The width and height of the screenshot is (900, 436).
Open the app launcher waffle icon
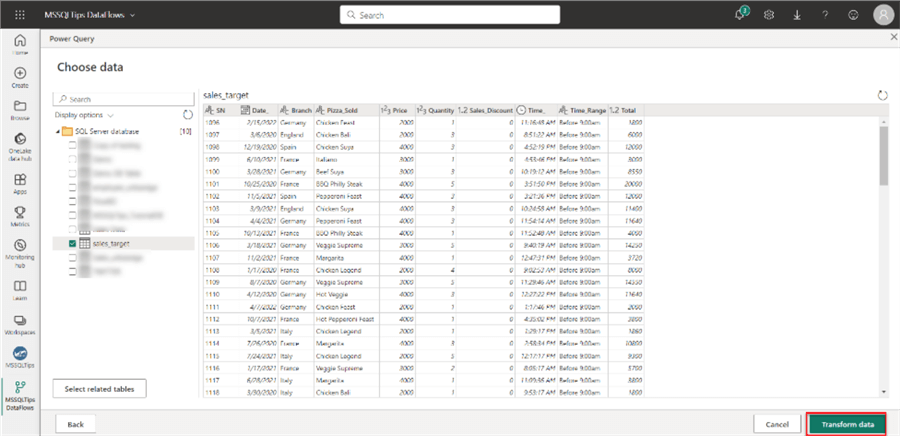20,15
